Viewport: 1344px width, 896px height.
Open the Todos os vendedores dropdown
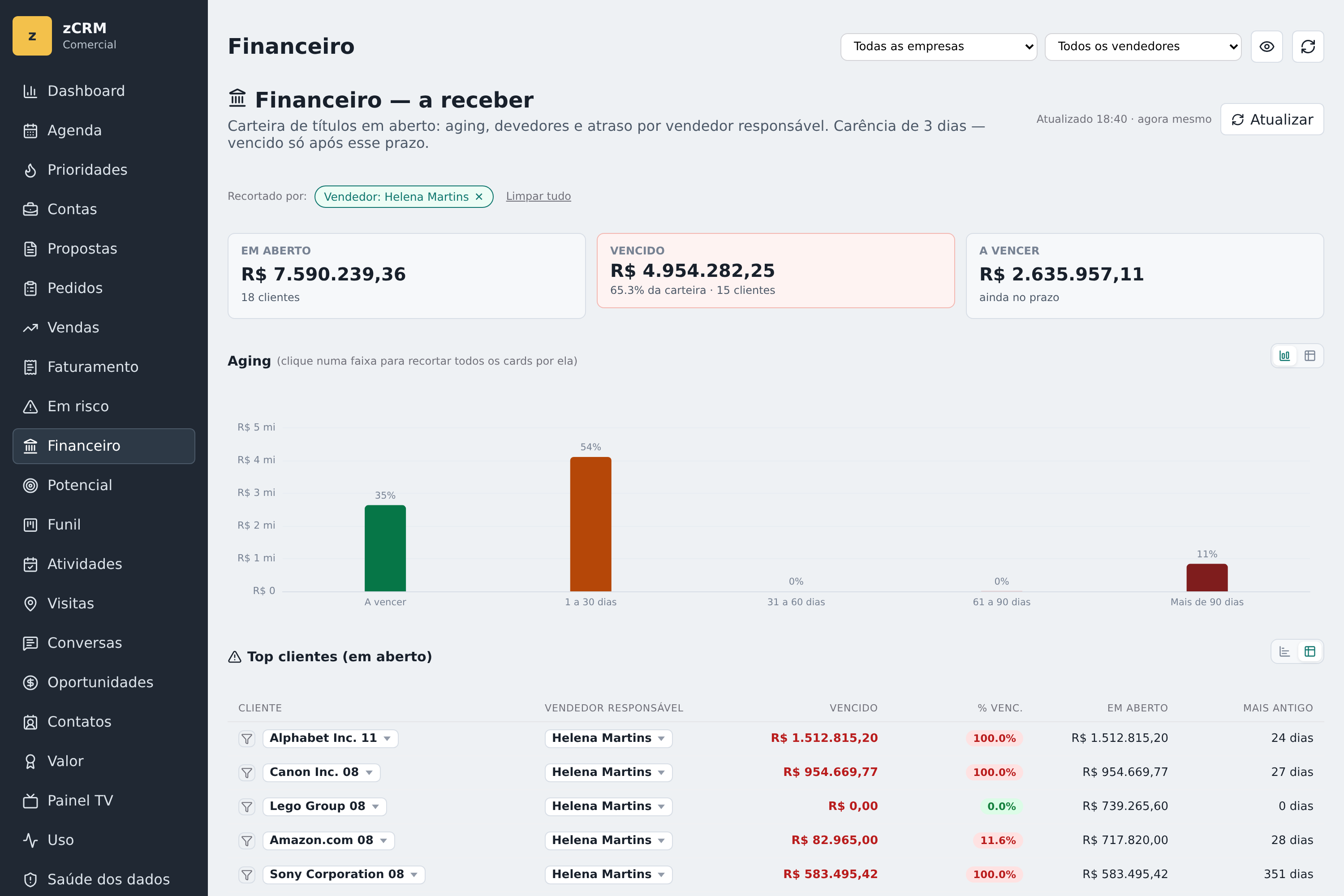click(1143, 46)
